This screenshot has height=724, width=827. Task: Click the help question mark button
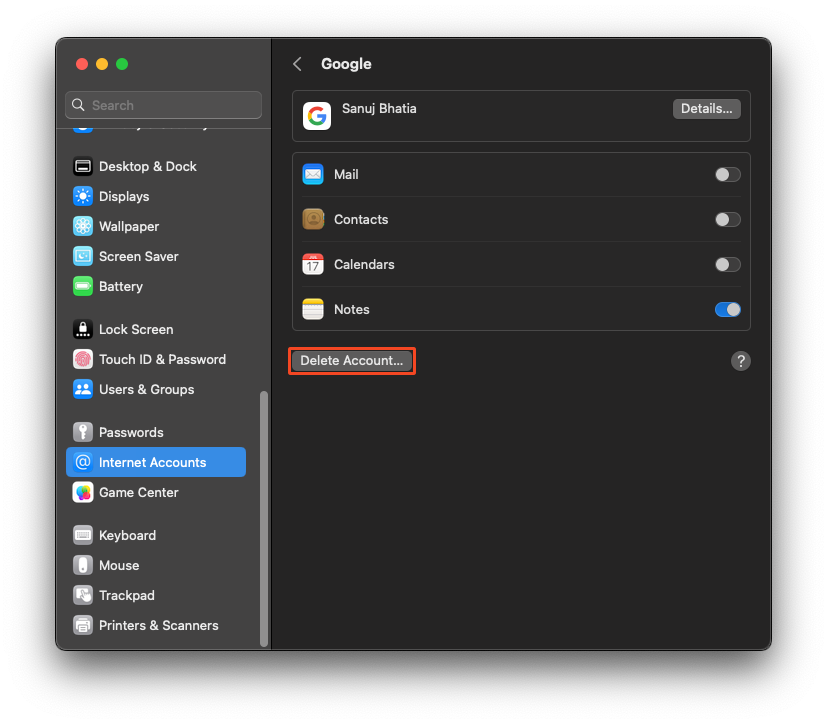[740, 361]
